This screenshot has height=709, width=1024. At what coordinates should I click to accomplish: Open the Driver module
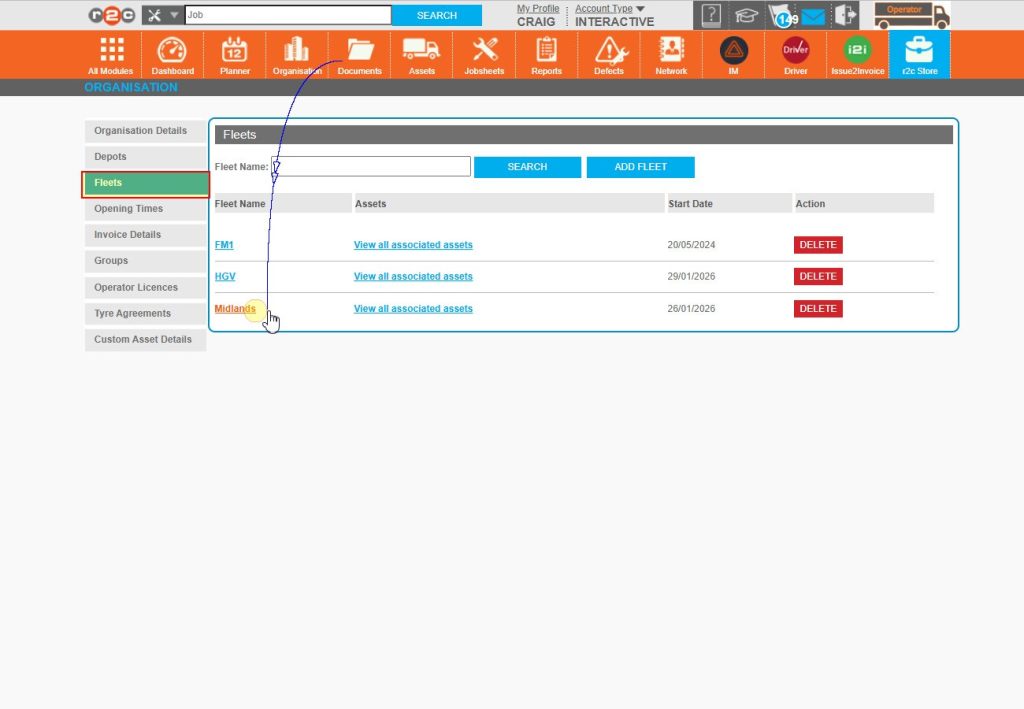pyautogui.click(x=795, y=55)
